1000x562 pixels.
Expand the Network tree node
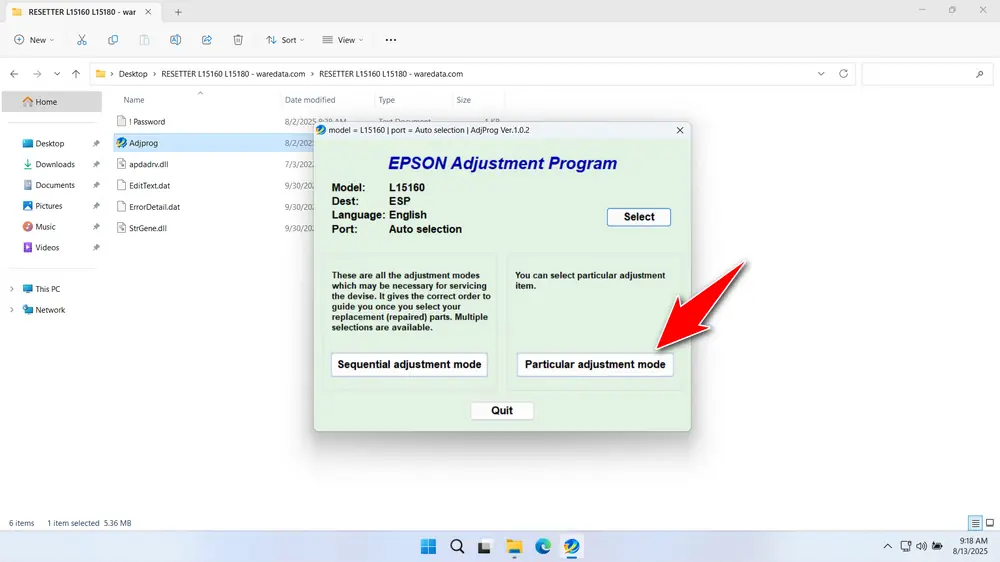coord(11,310)
